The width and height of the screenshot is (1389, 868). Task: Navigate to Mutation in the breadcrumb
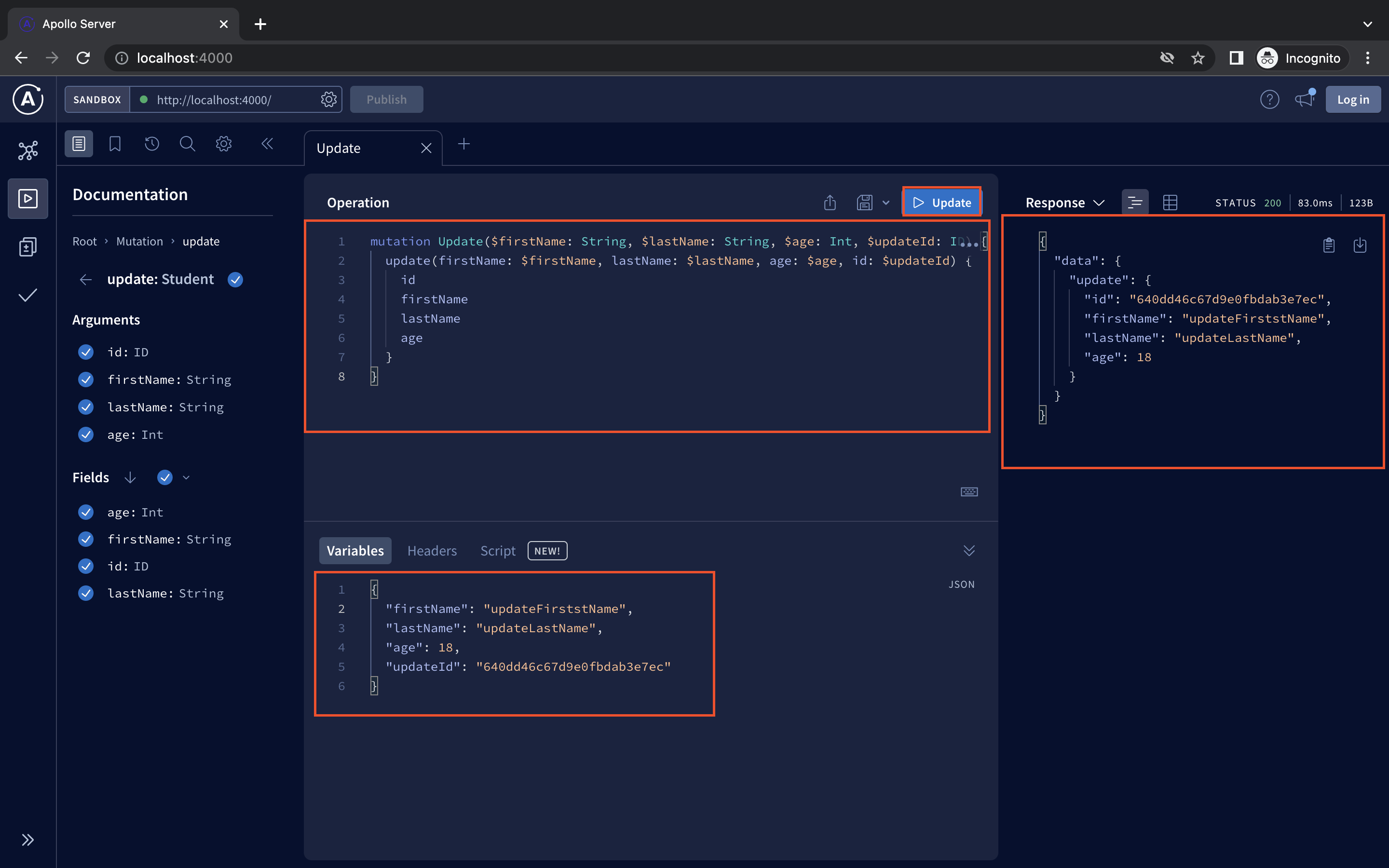(x=139, y=241)
